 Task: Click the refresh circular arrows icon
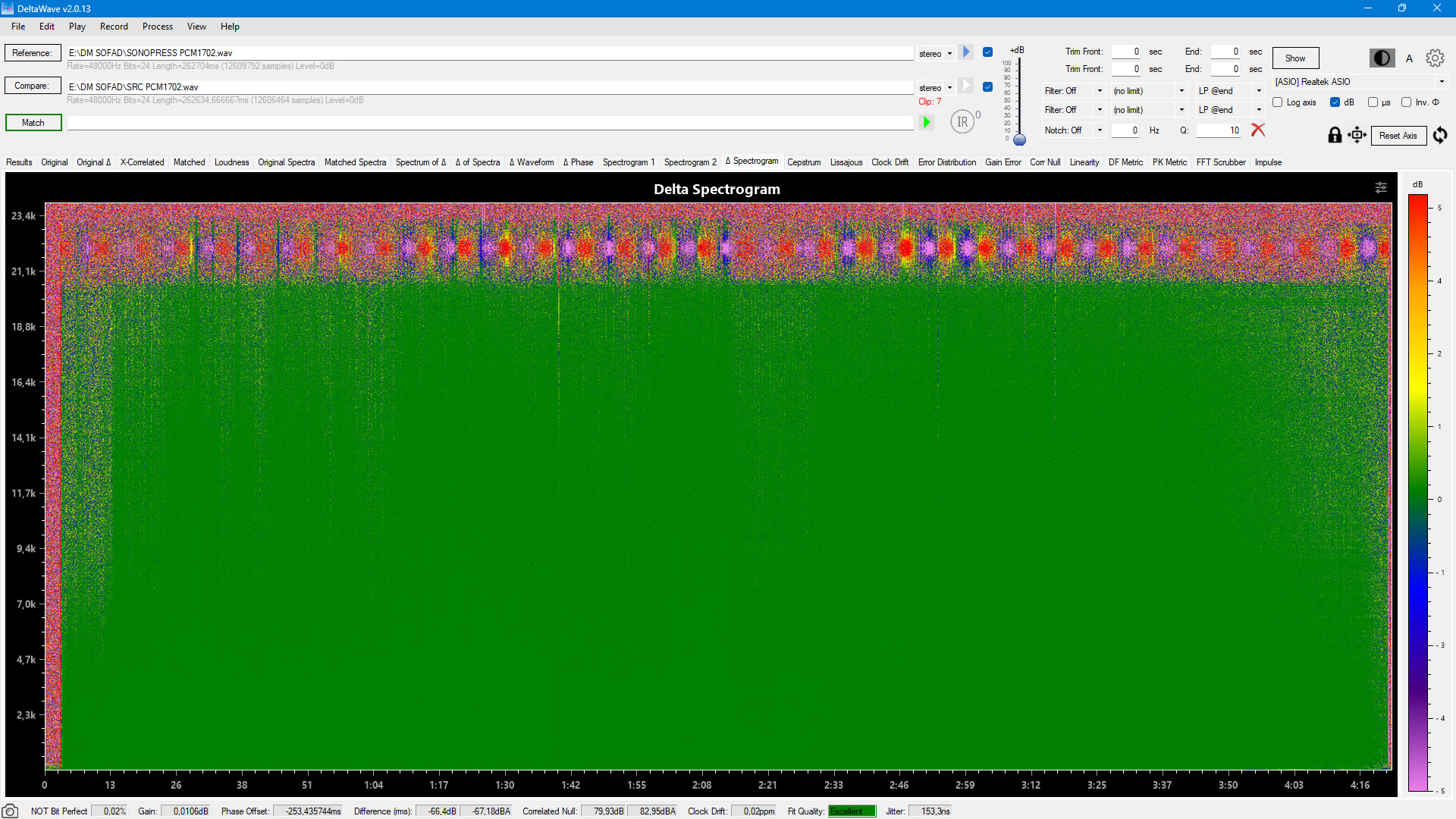[1440, 135]
